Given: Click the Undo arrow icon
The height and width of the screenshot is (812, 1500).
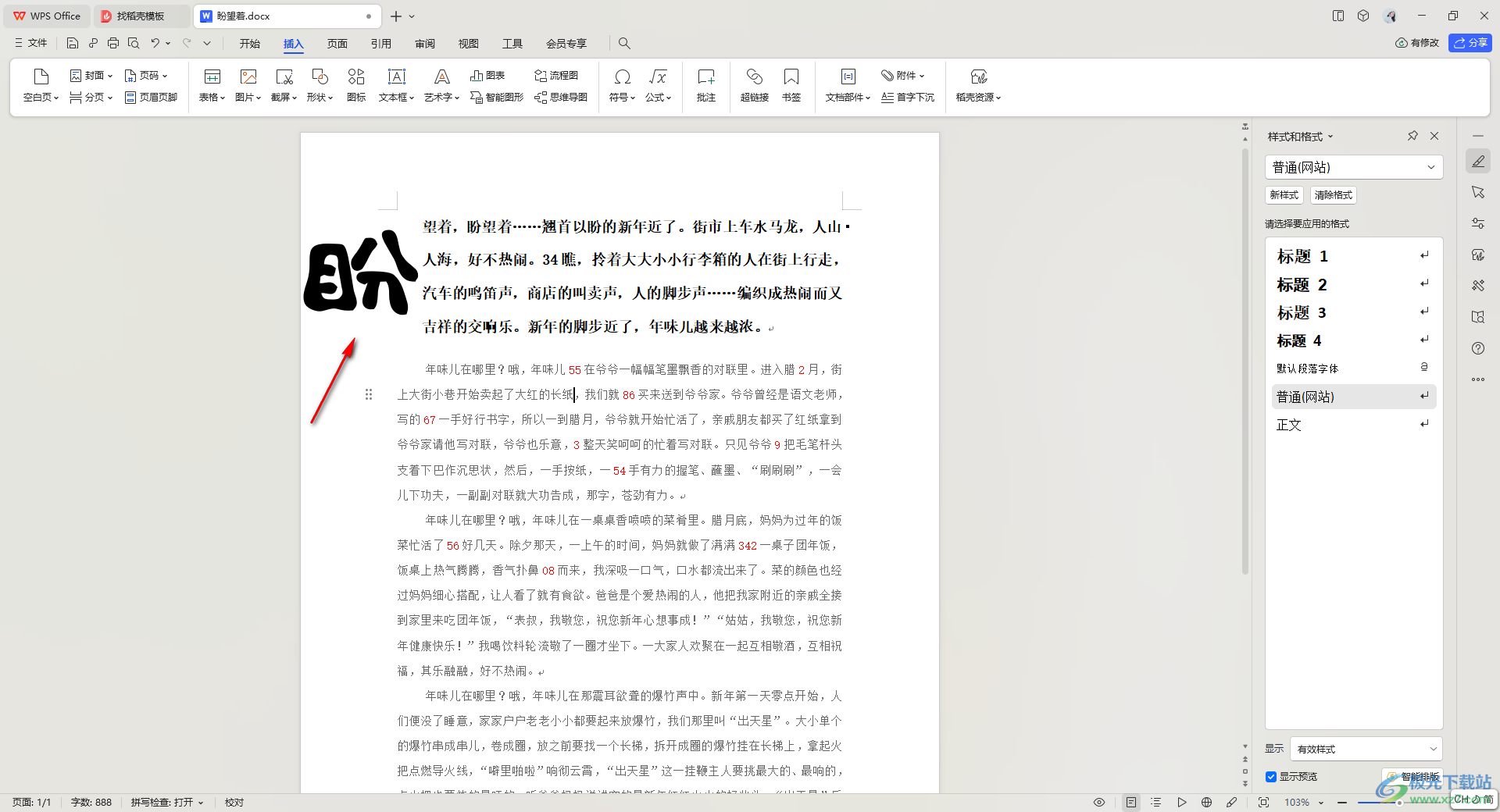Looking at the screenshot, I should (x=155, y=43).
